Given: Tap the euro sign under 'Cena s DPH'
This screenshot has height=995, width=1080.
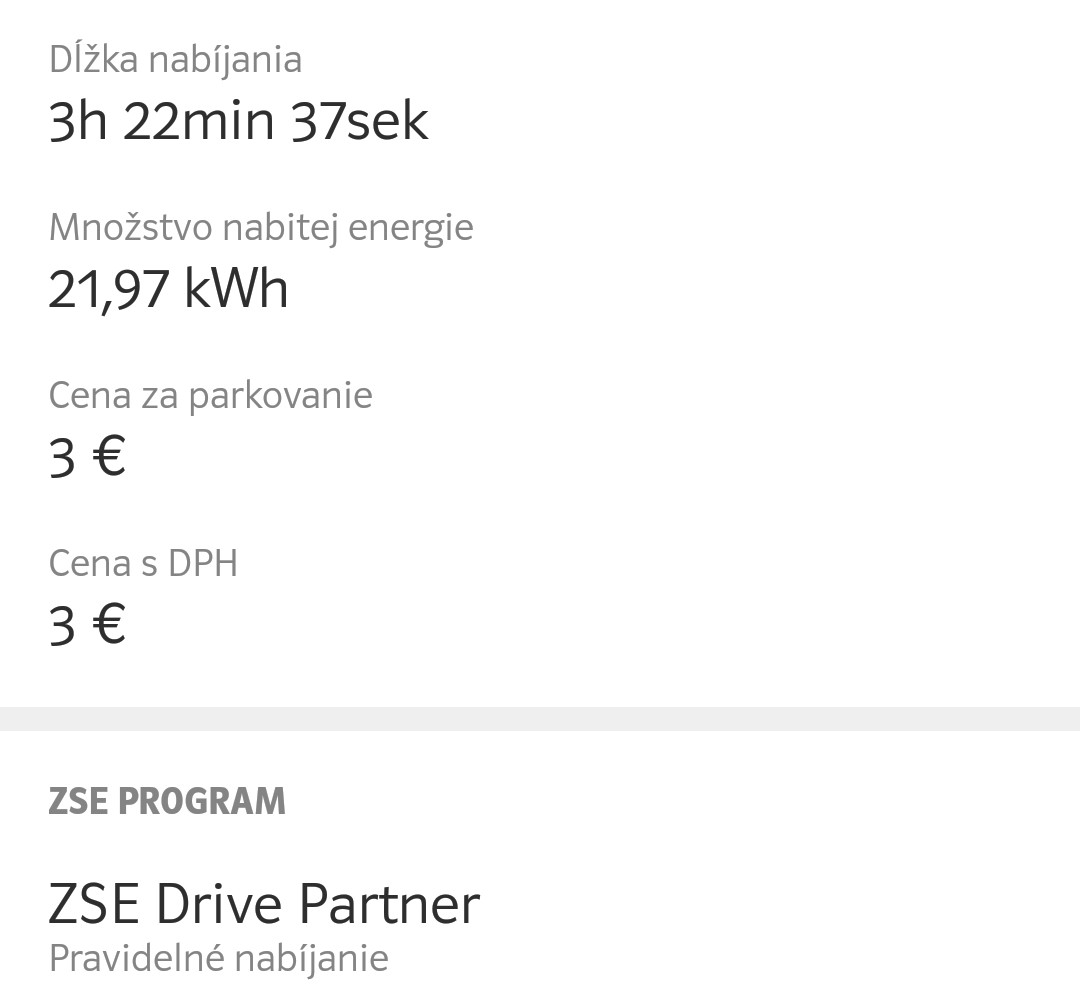Looking at the screenshot, I should (108, 626).
